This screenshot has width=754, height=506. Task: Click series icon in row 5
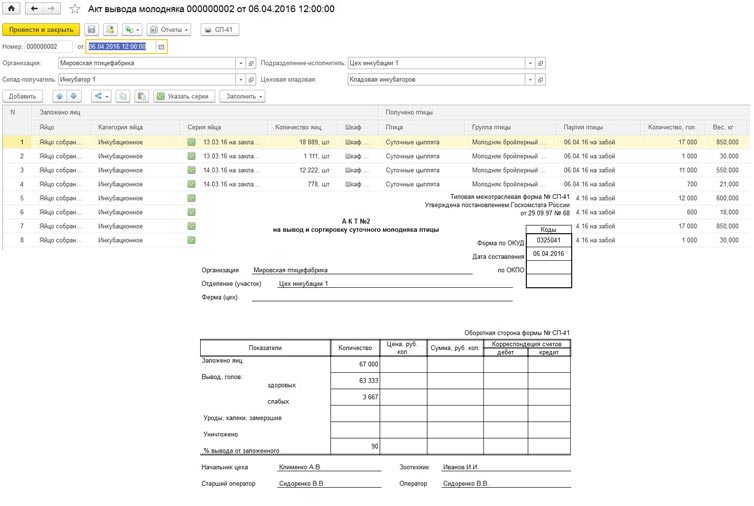point(191,198)
